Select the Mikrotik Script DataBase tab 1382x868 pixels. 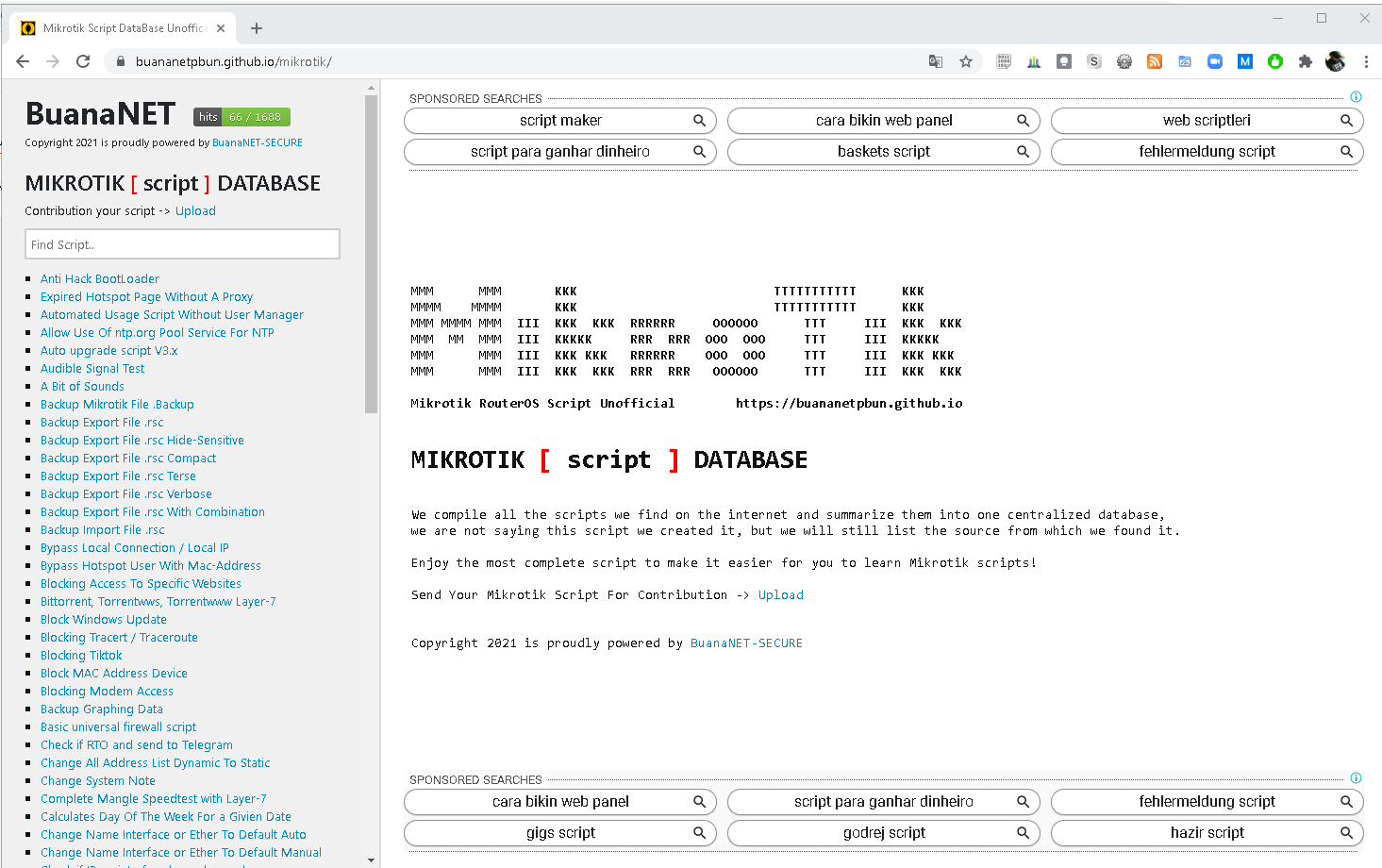tap(123, 27)
